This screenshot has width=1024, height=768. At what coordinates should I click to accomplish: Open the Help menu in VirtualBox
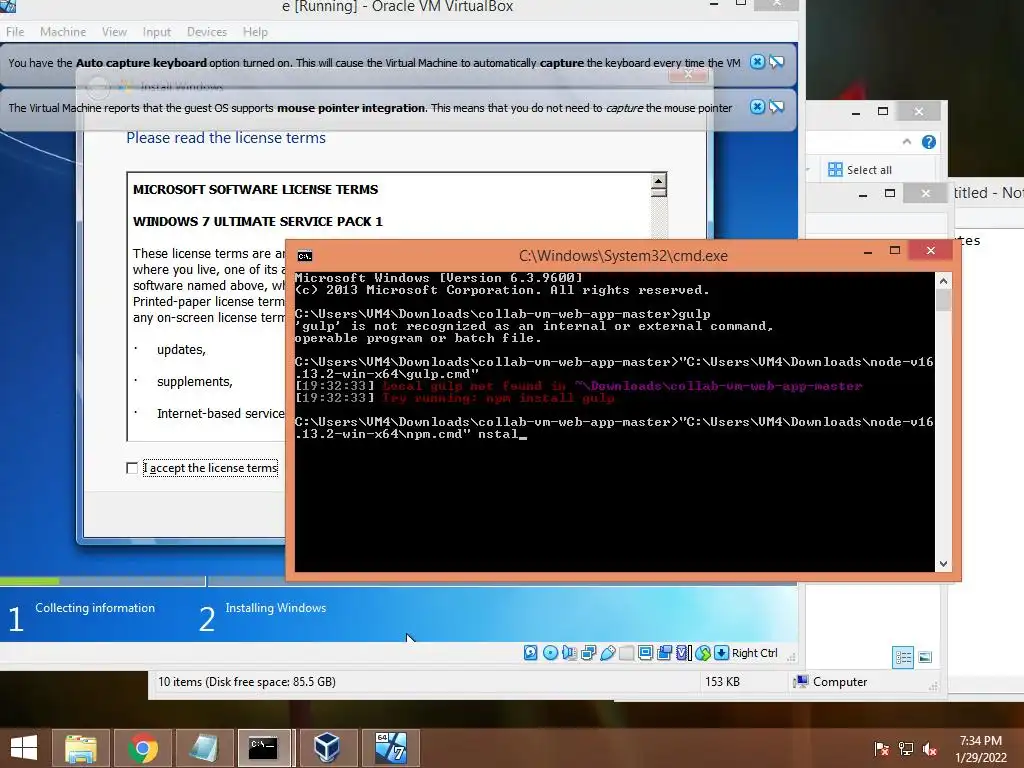tap(255, 31)
